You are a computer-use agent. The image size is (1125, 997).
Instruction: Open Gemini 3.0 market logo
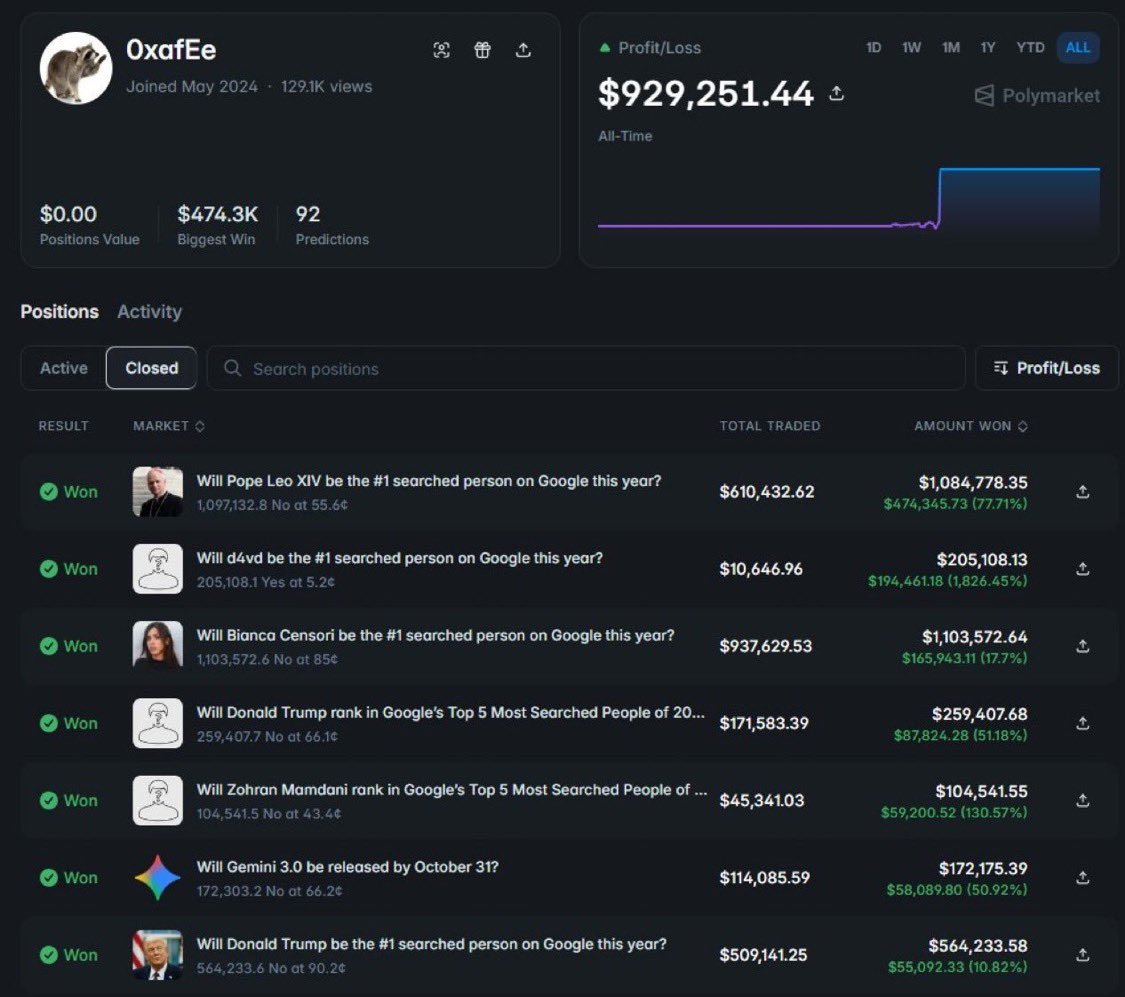158,877
